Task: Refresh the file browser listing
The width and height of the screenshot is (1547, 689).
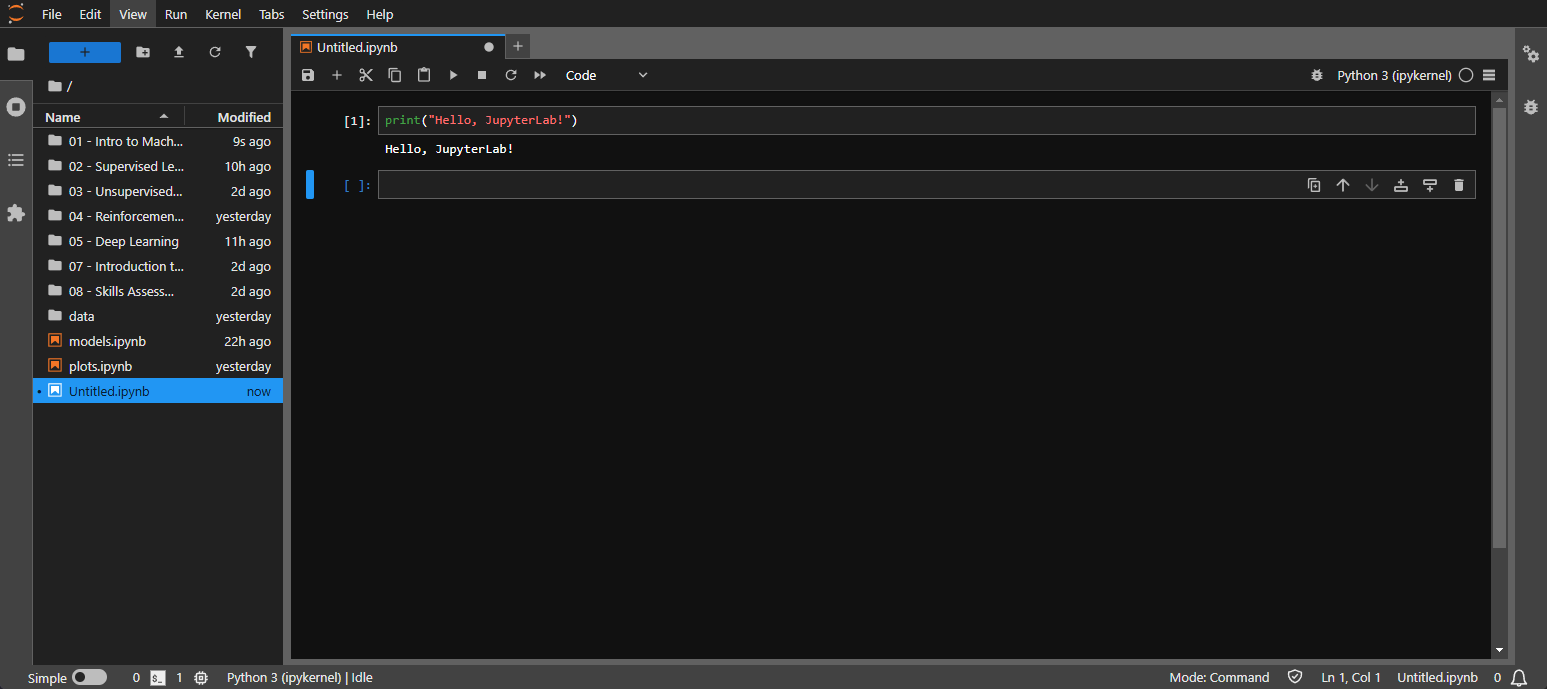Action: coord(215,51)
